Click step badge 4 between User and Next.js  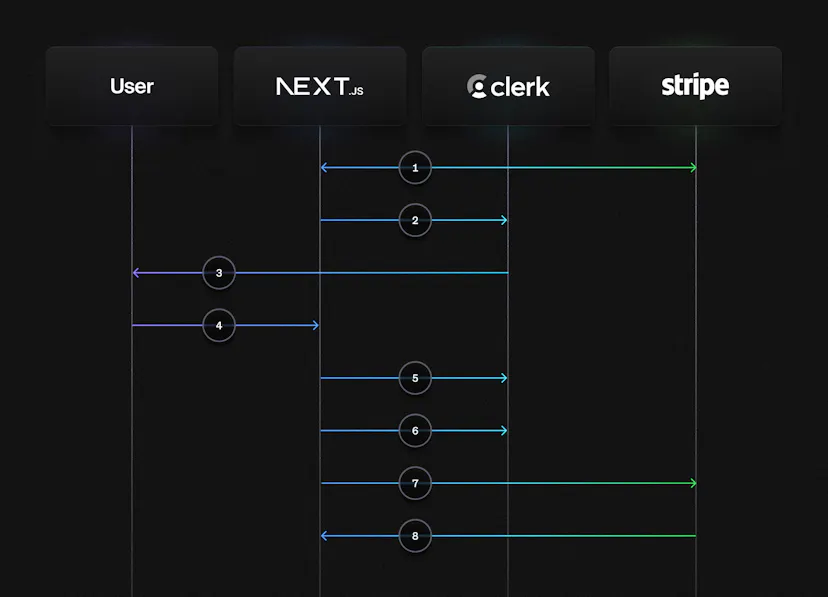[219, 325]
